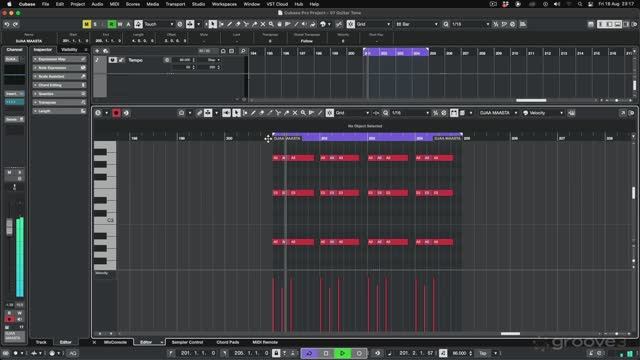The height and width of the screenshot is (360, 640).
Task: Open the Workspaces menu in menu bar
Action: (x=224, y=4)
